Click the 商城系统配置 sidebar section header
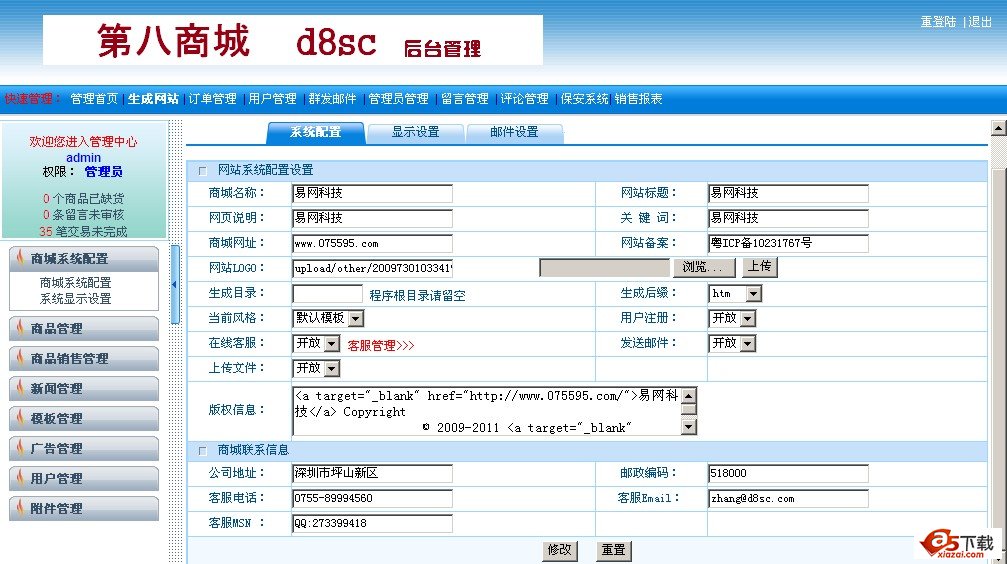 84,258
